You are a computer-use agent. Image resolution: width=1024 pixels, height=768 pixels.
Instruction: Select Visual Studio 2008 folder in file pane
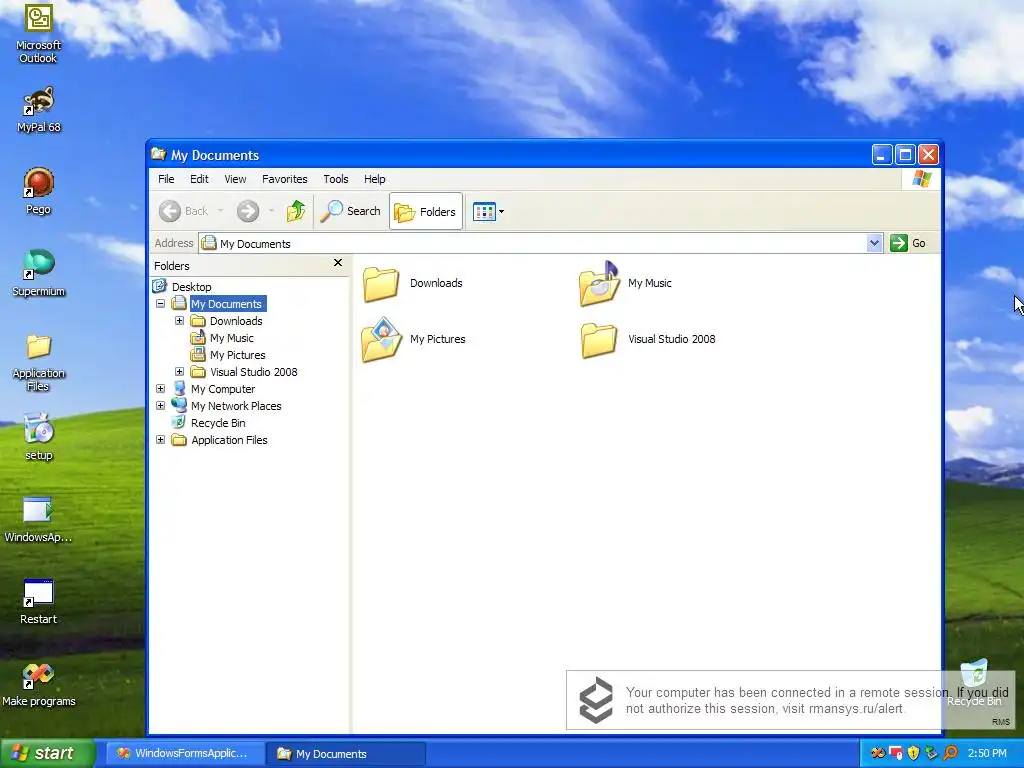648,340
